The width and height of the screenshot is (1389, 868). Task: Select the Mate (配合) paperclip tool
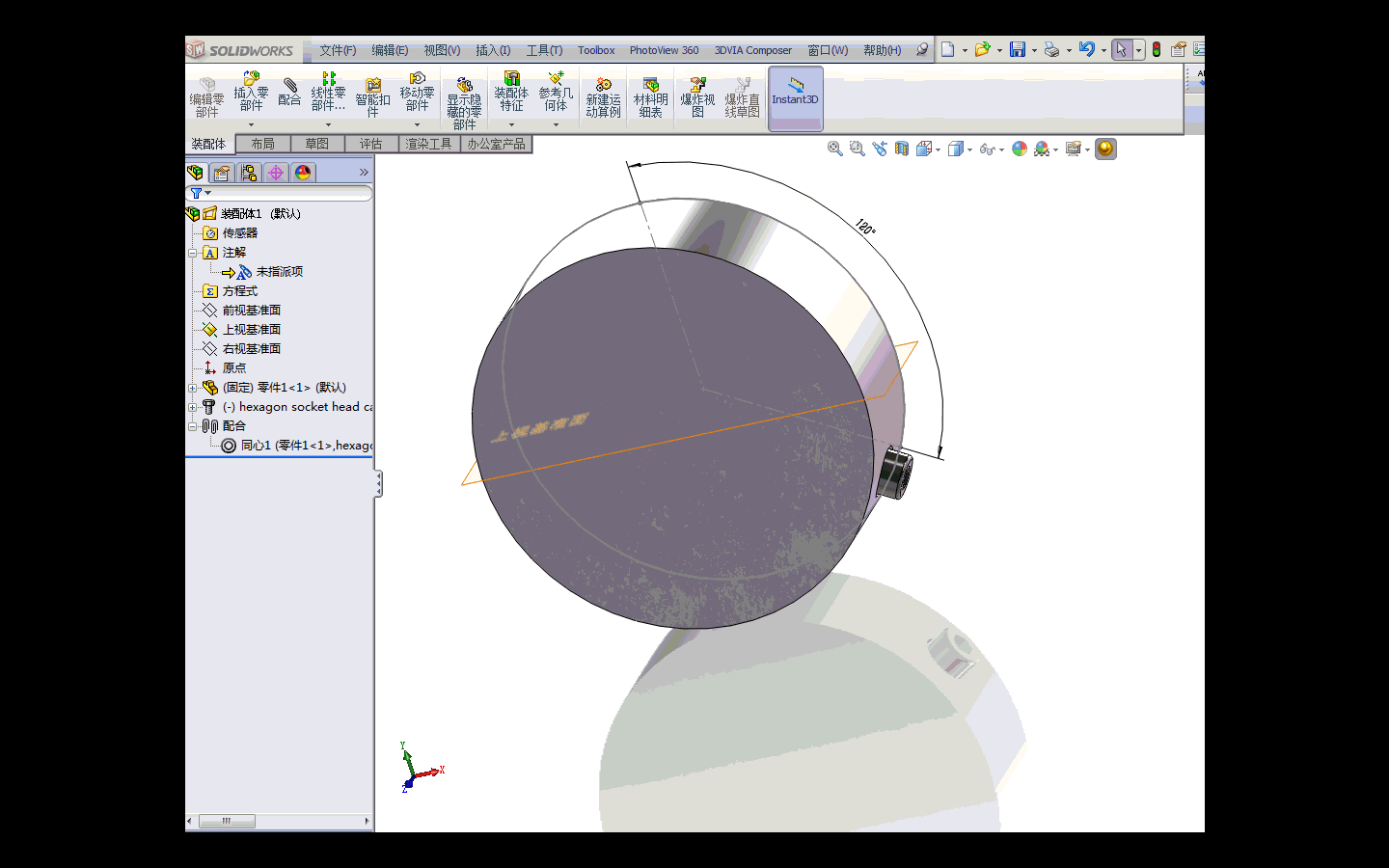(289, 93)
